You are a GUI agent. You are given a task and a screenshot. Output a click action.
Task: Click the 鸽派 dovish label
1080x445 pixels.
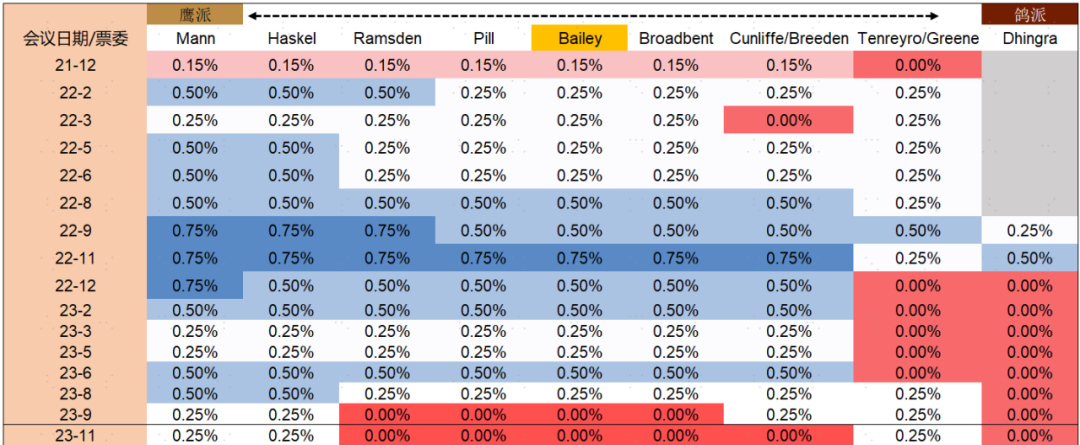(1030, 14)
